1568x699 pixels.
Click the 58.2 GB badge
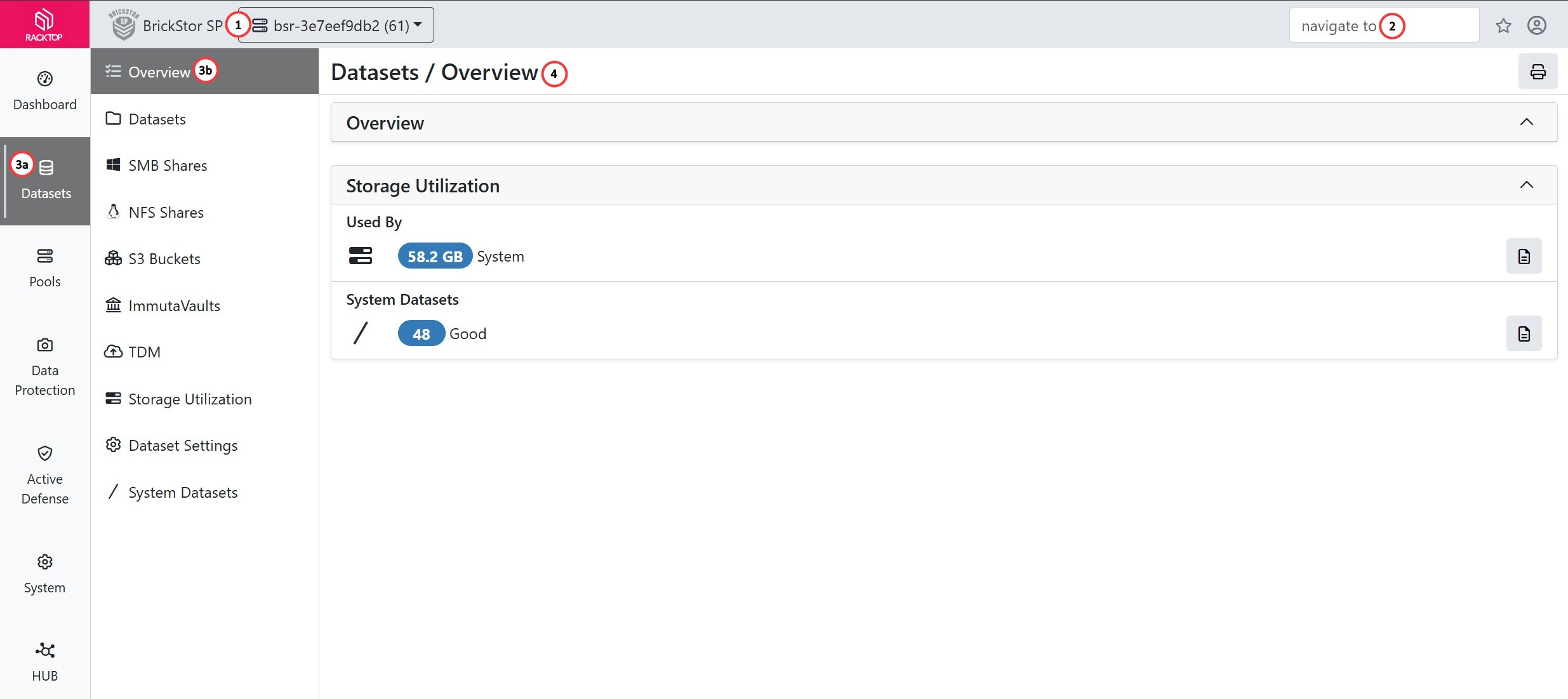435,256
